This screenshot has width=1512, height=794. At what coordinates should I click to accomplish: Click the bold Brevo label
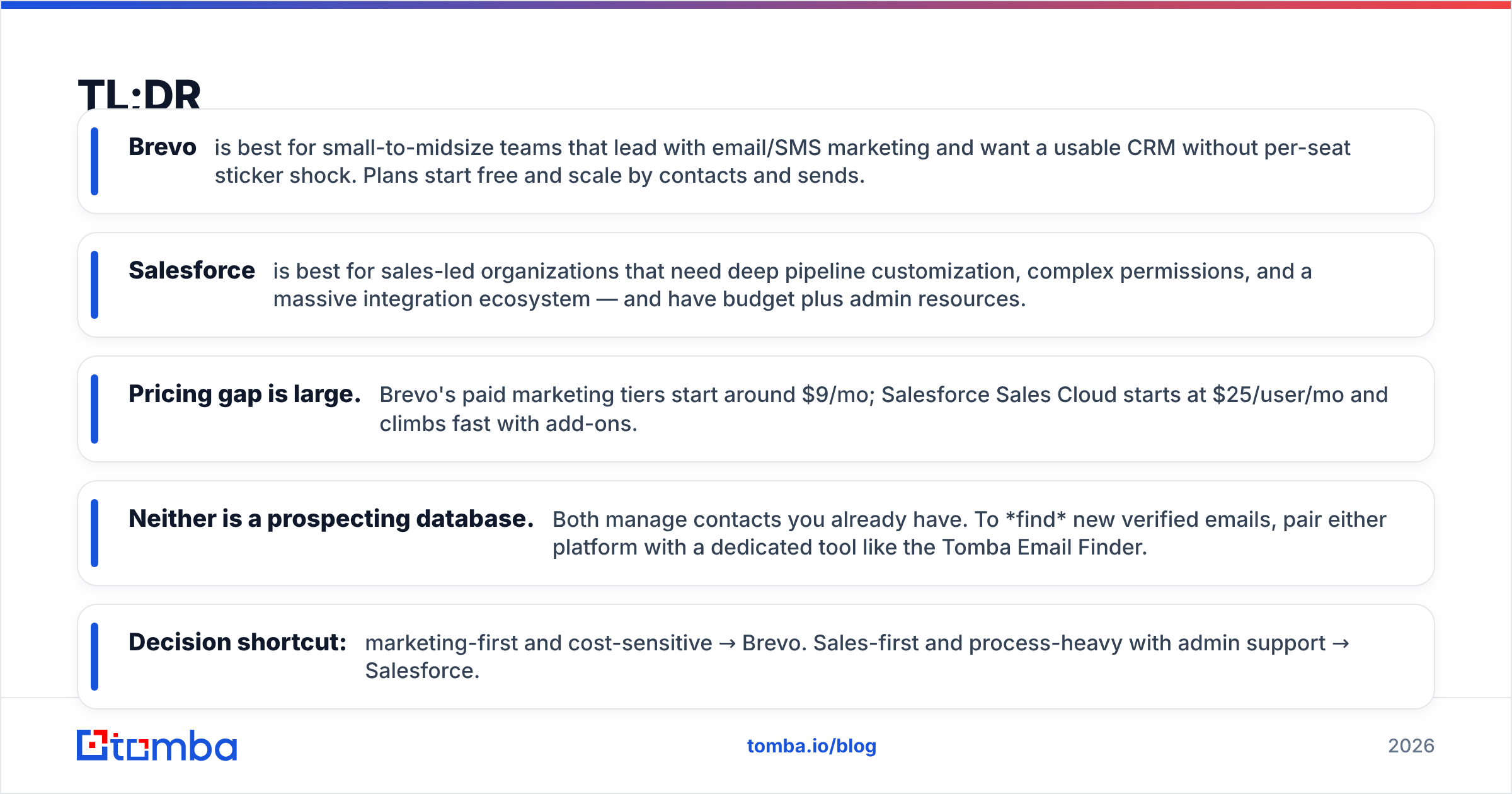click(x=163, y=147)
